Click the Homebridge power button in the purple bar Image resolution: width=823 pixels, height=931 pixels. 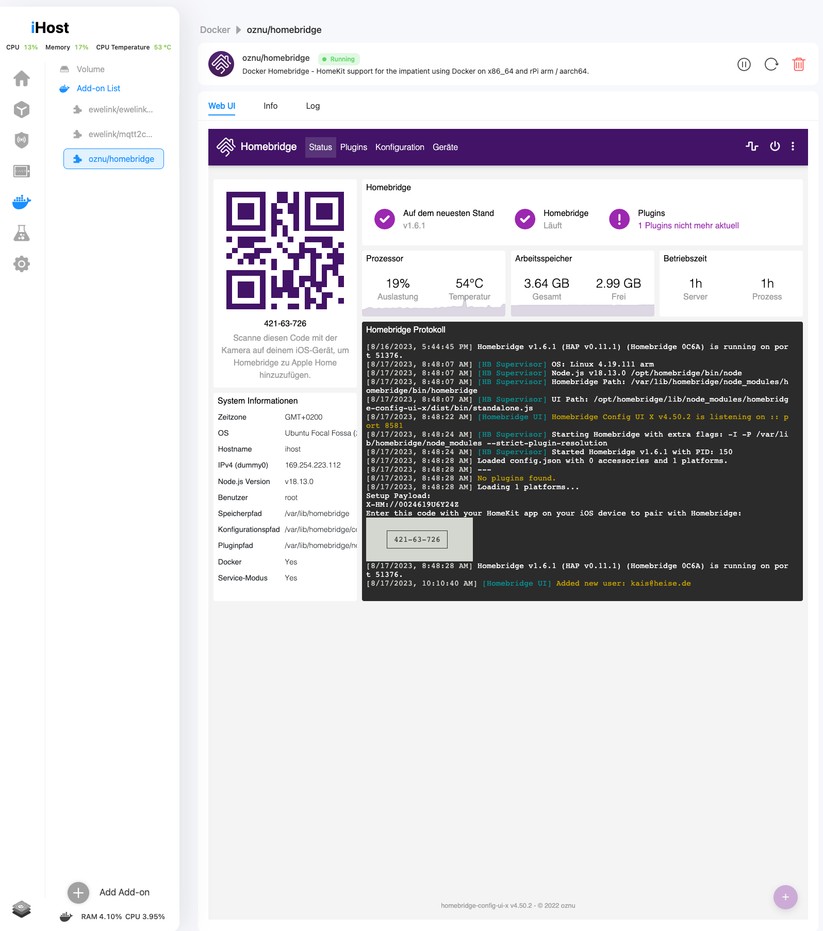tap(774, 146)
